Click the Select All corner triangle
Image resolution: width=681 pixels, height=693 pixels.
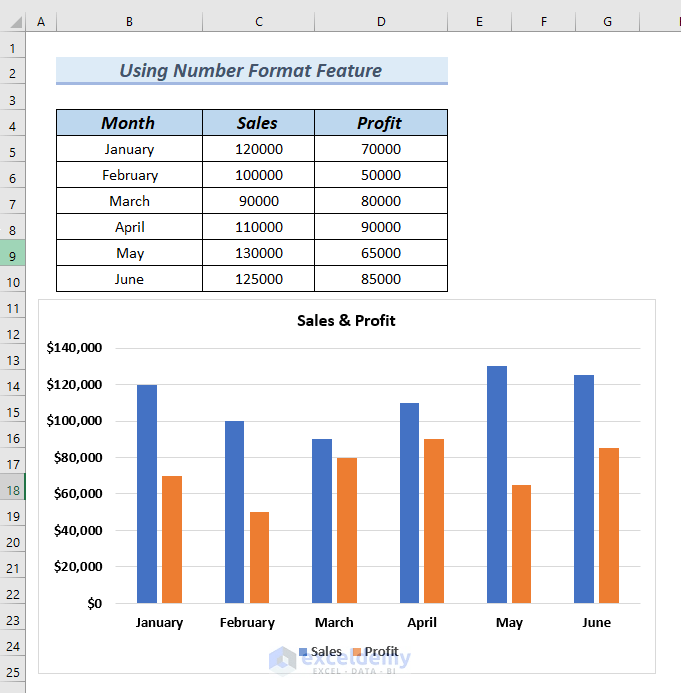(x=16, y=22)
